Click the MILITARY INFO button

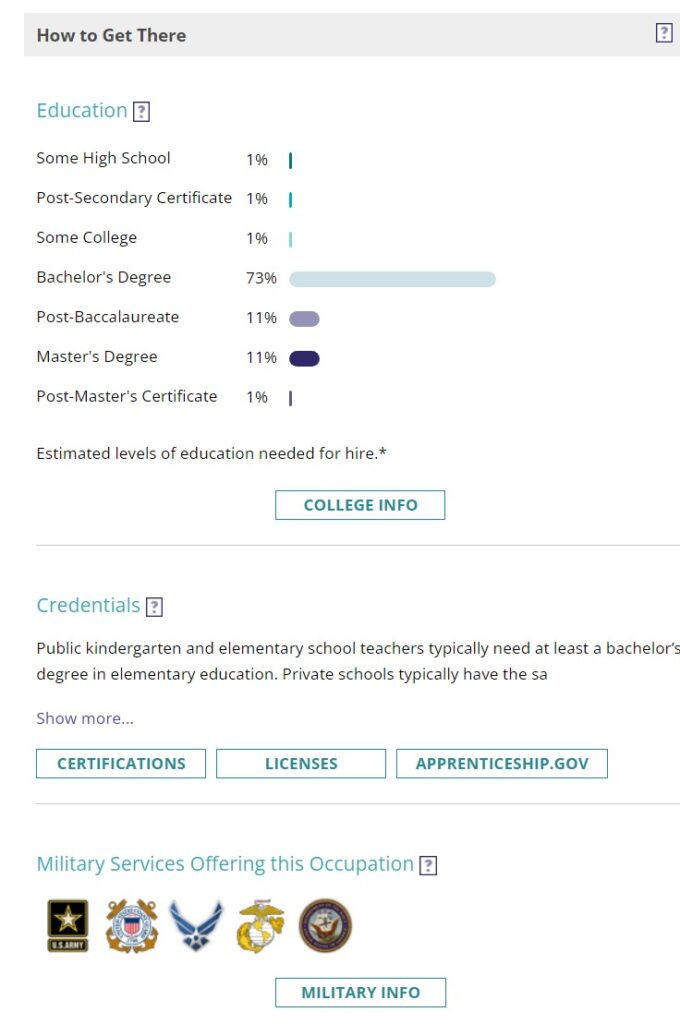pyautogui.click(x=361, y=993)
